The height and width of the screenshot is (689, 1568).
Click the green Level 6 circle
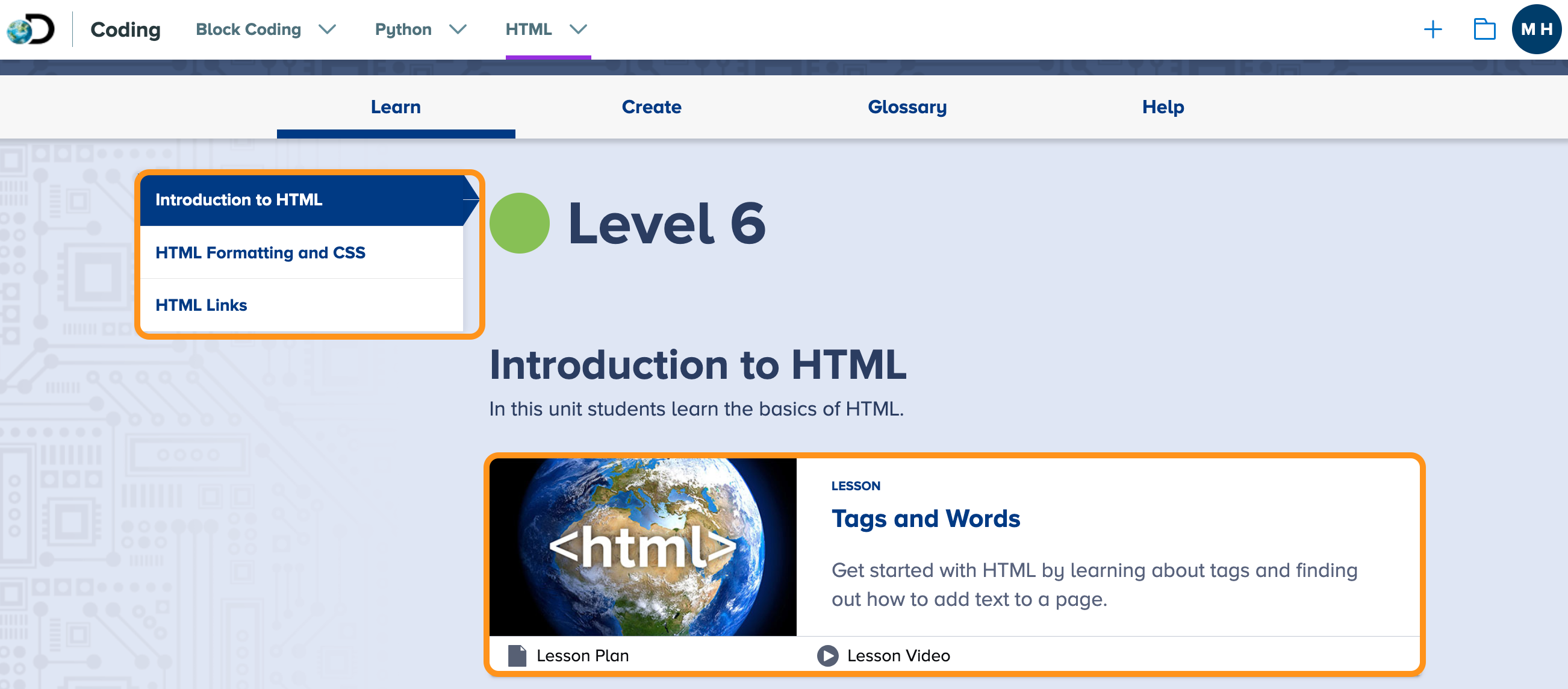coord(519,223)
